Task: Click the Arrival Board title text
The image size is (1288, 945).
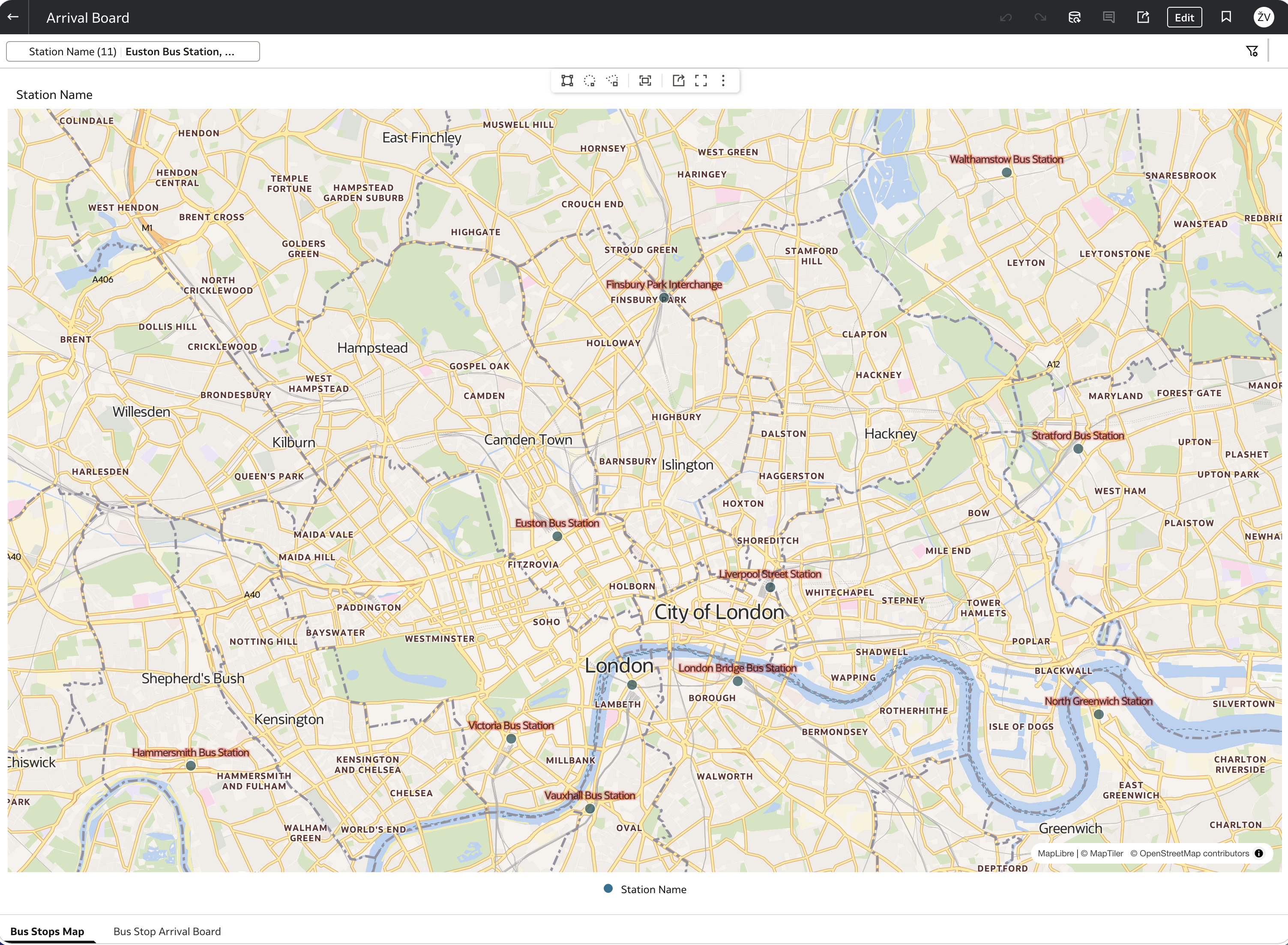Action: (x=87, y=18)
